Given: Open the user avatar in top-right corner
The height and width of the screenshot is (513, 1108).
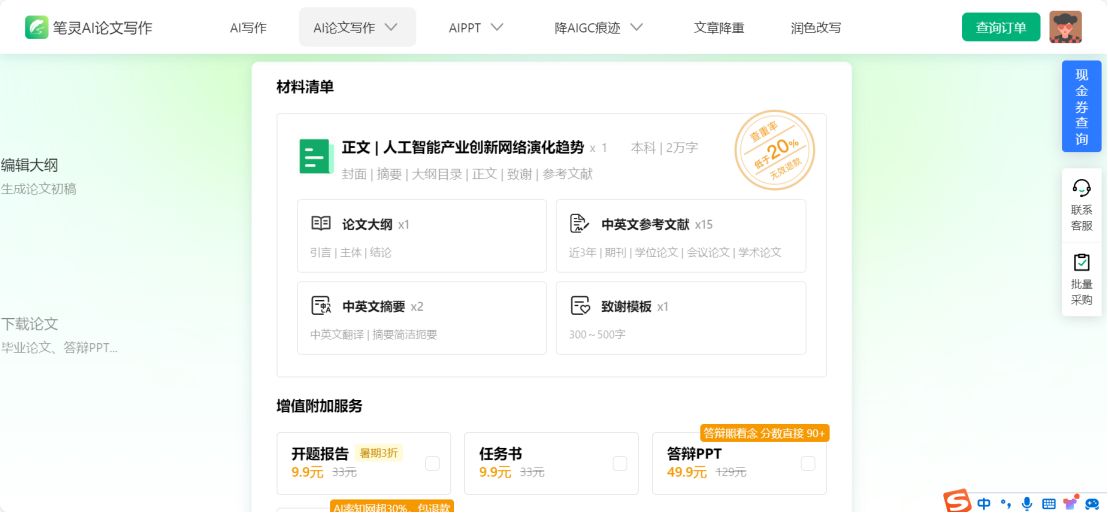Looking at the screenshot, I should pos(1065,27).
